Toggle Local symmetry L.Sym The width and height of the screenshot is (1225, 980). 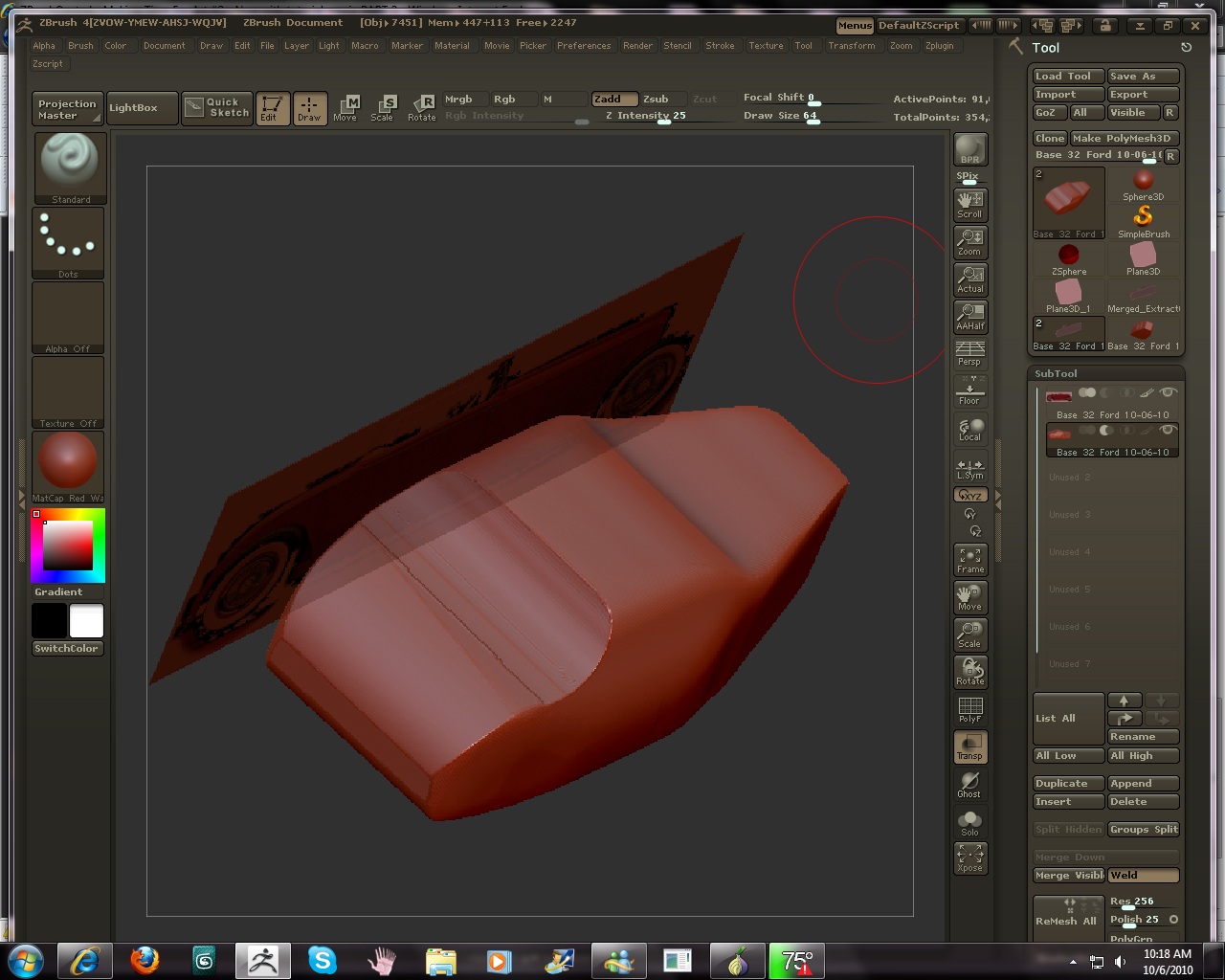[x=970, y=468]
